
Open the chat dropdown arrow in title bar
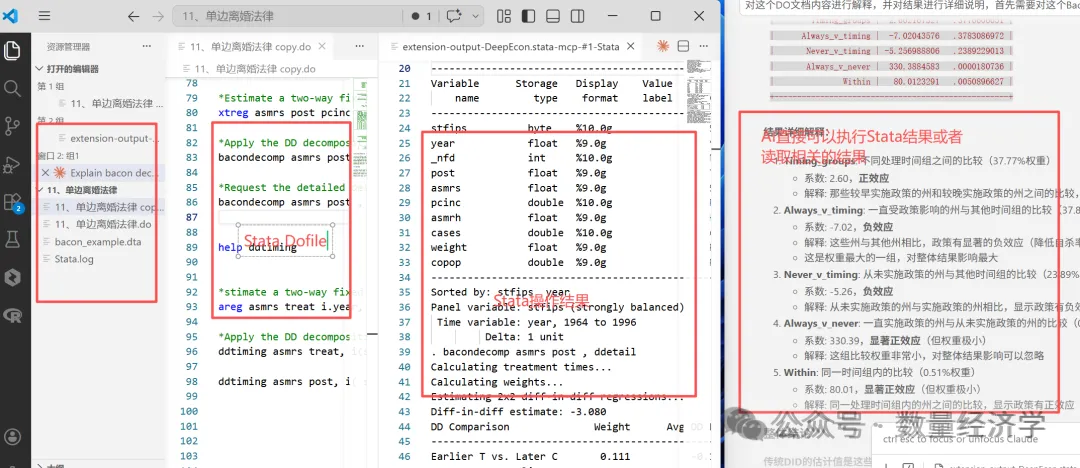pyautogui.click(x=477, y=16)
